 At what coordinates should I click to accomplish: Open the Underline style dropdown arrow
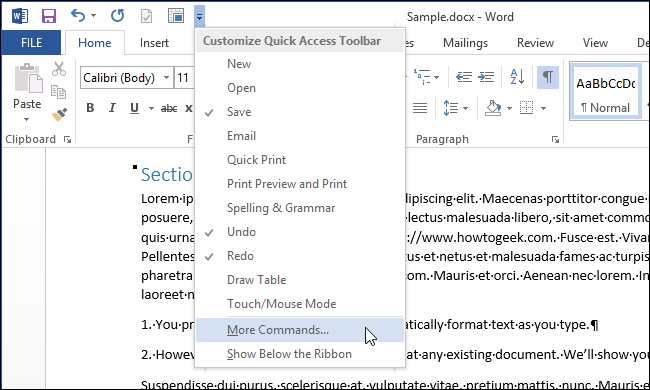(151, 109)
